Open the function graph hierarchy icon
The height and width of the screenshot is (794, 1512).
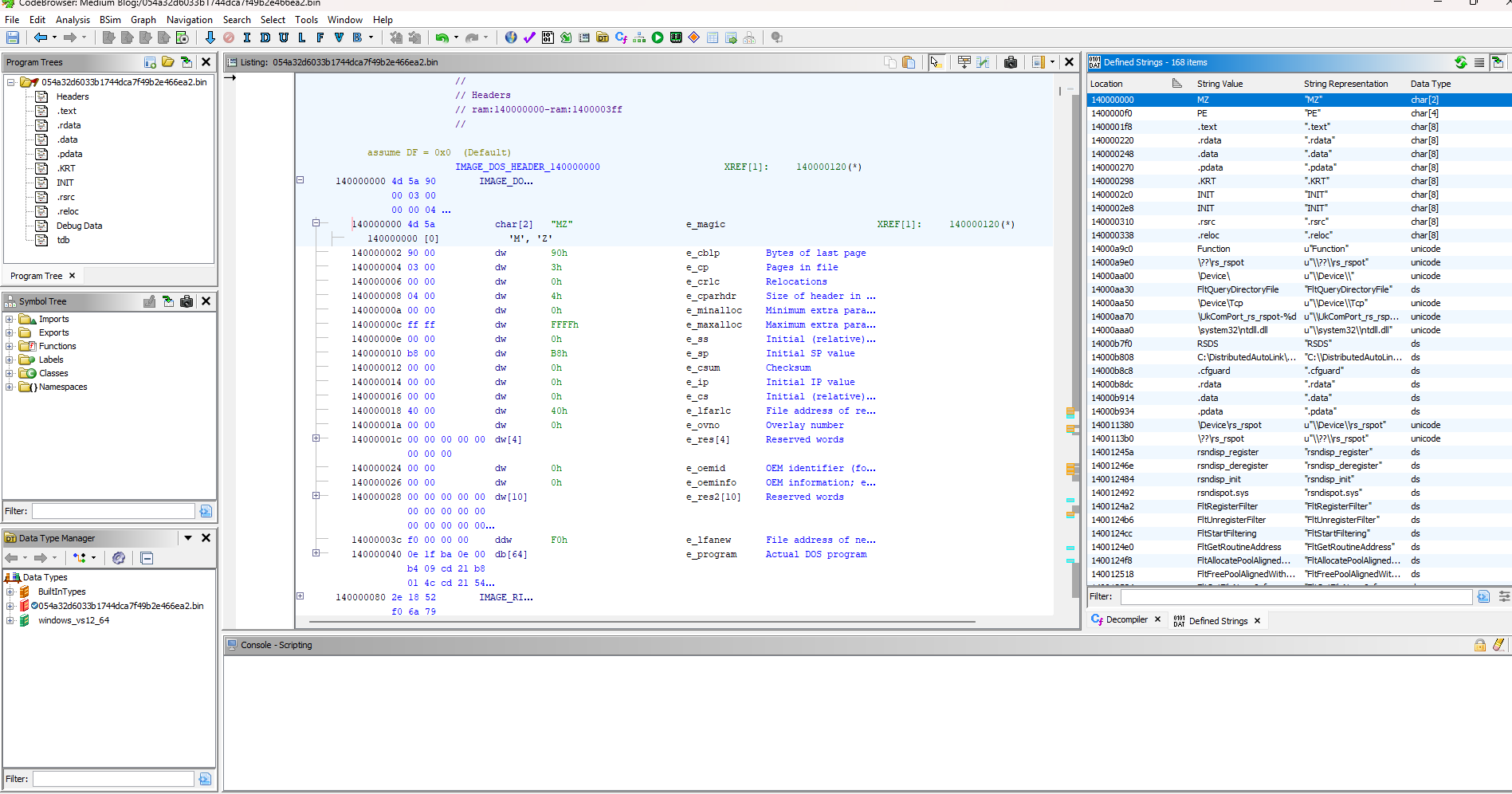[x=639, y=37]
